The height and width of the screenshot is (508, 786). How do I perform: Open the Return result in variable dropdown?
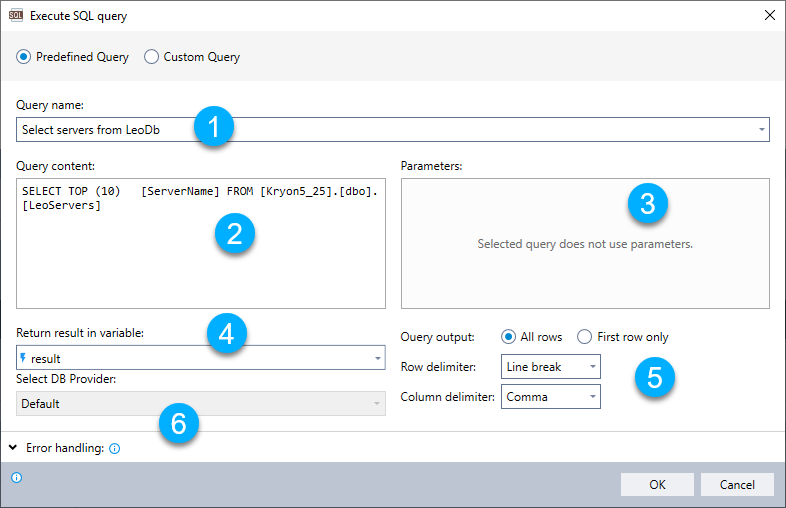pyautogui.click(x=377, y=358)
